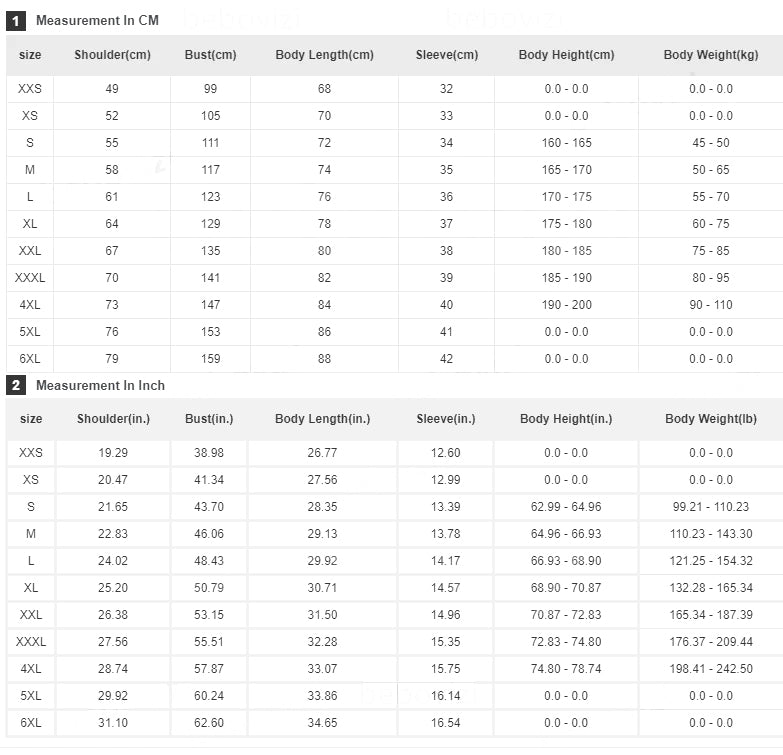Click the Bust(cm) column header

[210, 55]
